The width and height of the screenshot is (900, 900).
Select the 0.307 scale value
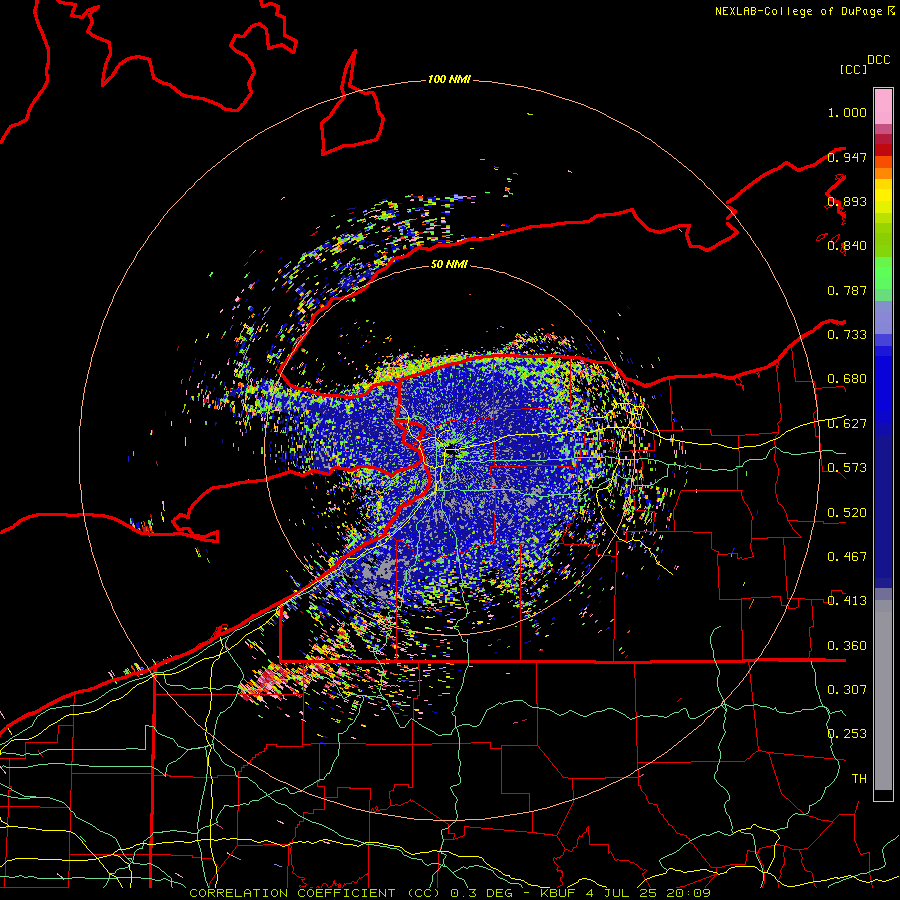847,689
